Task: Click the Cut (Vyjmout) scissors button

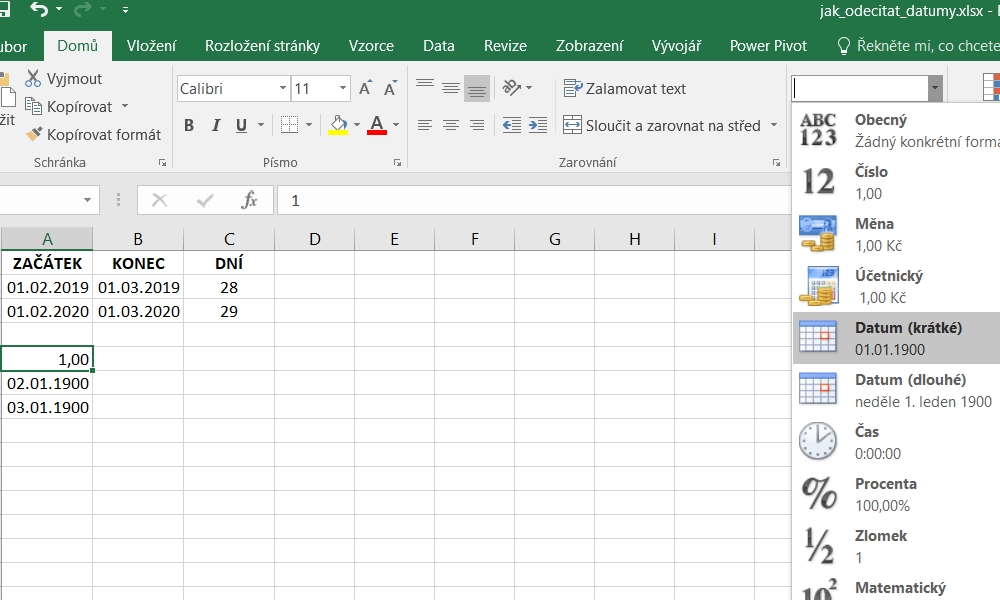Action: point(63,78)
